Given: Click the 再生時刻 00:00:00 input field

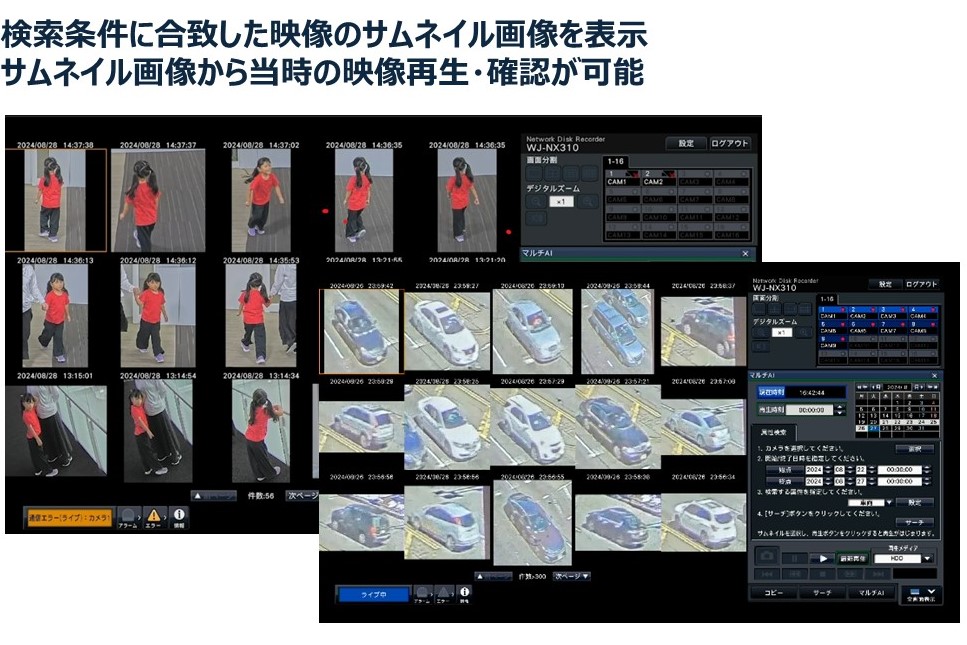Looking at the screenshot, I should (x=811, y=410).
